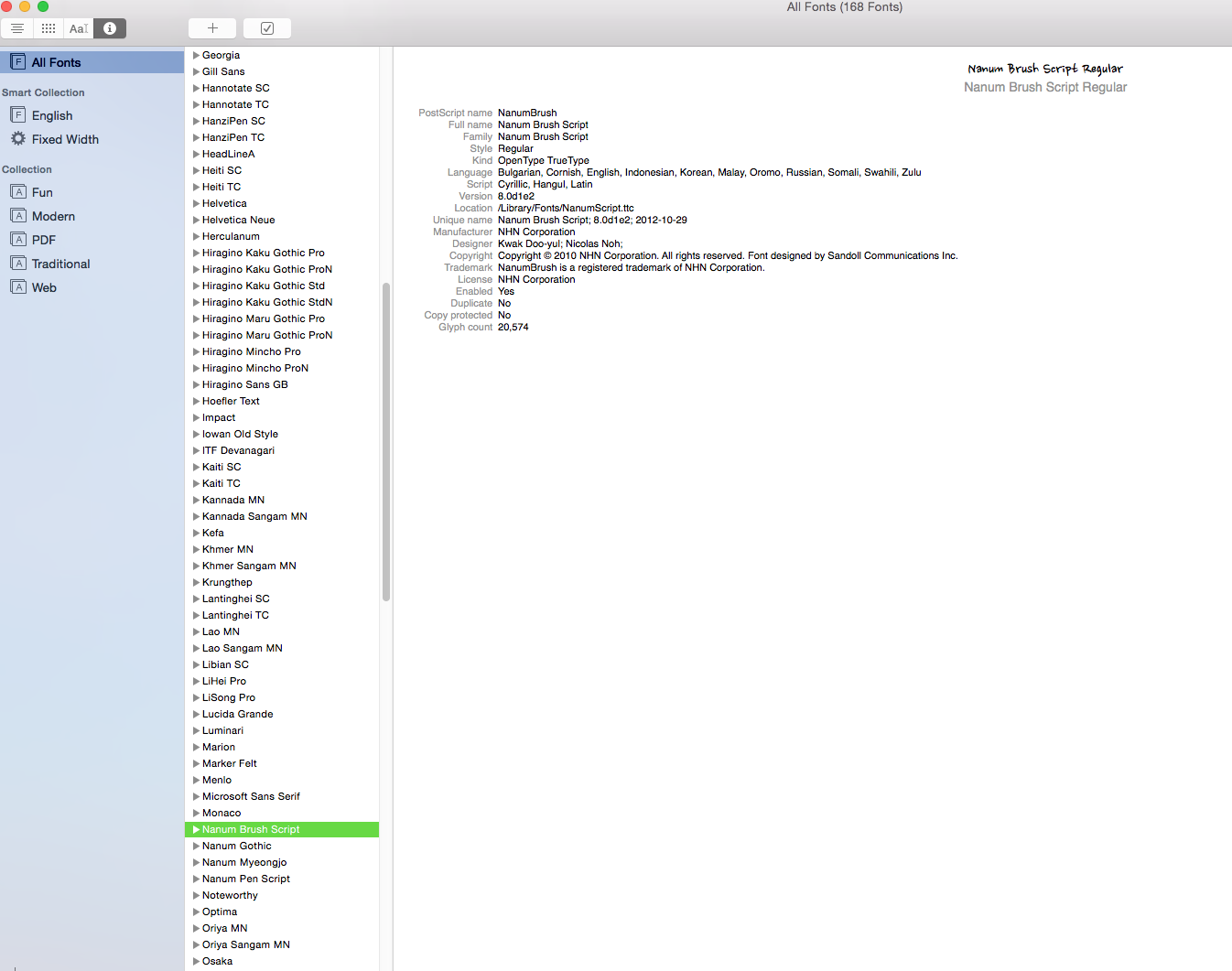Click the font file location path

[566, 208]
